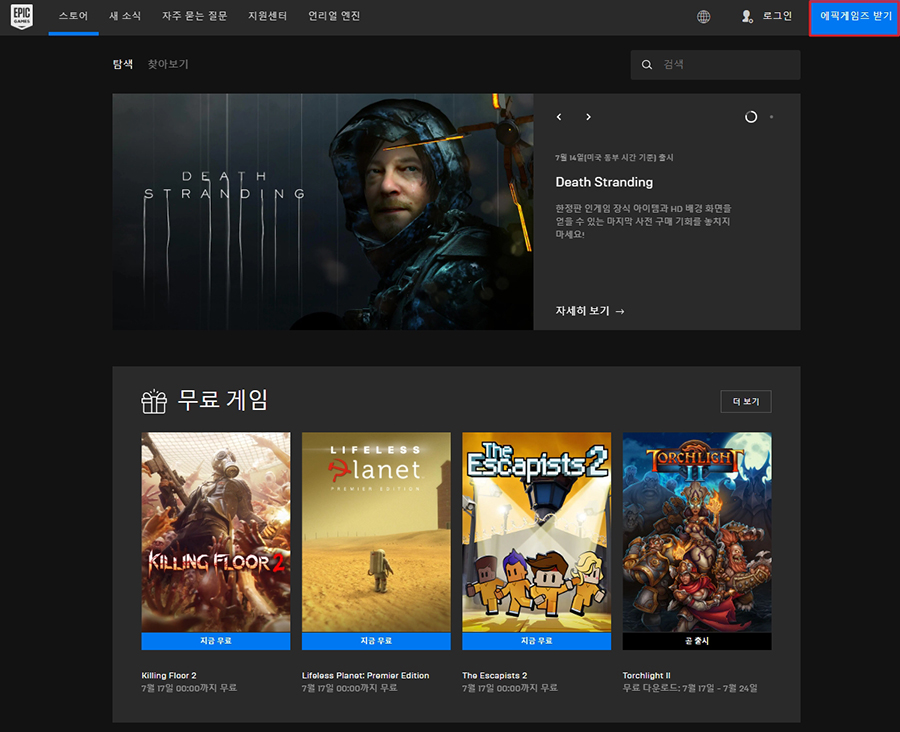Click the Killing Floor 2 title text

169,676
